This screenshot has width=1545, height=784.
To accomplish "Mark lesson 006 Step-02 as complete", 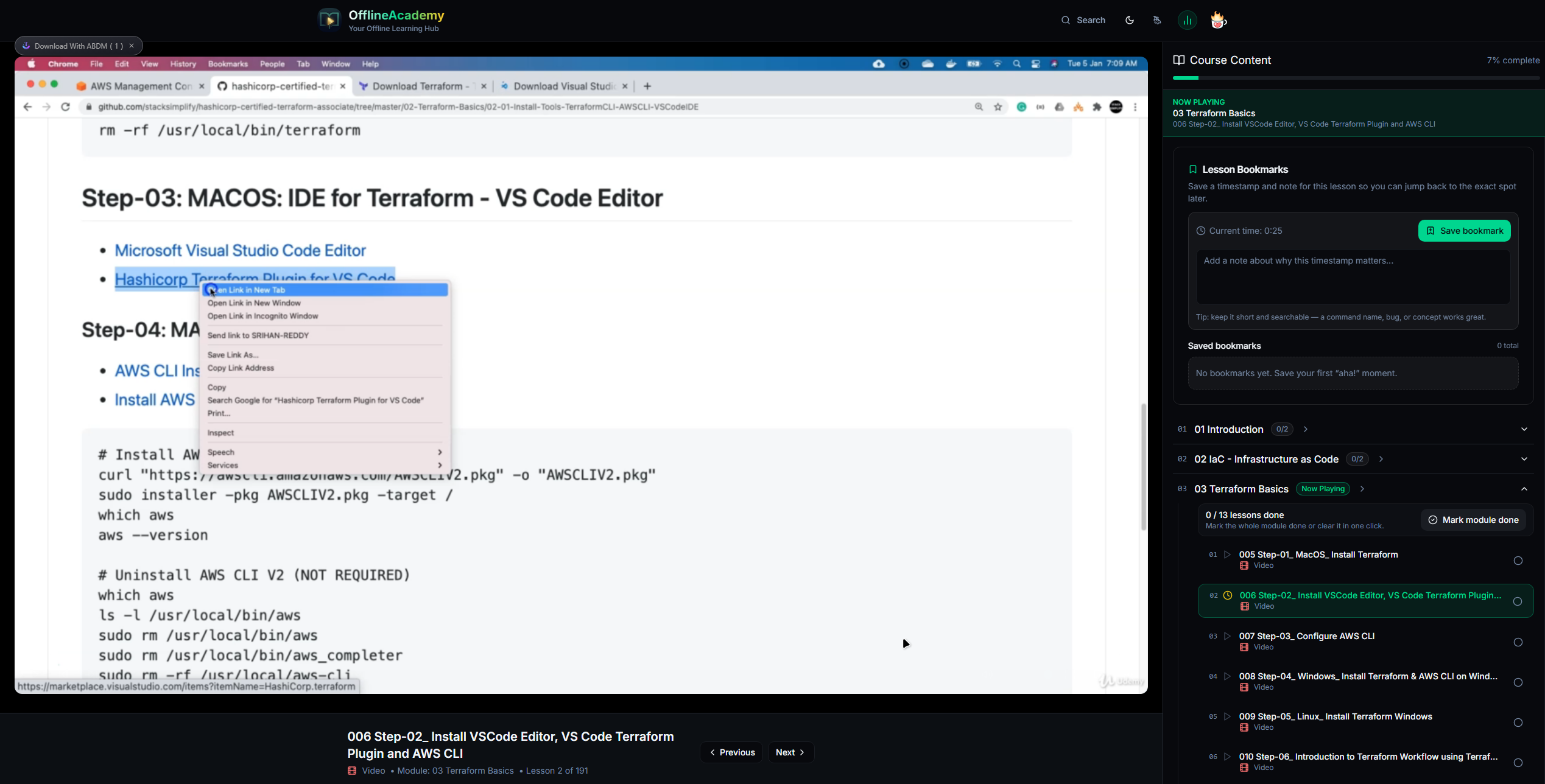I will click(x=1518, y=601).
